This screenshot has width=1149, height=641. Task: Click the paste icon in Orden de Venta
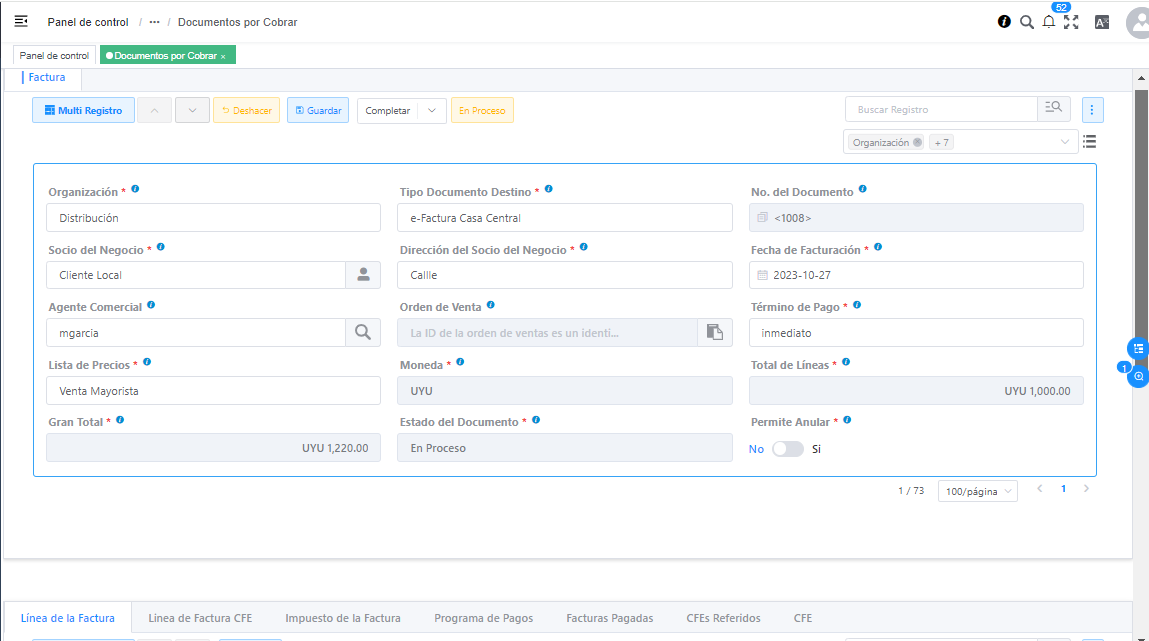pos(714,332)
